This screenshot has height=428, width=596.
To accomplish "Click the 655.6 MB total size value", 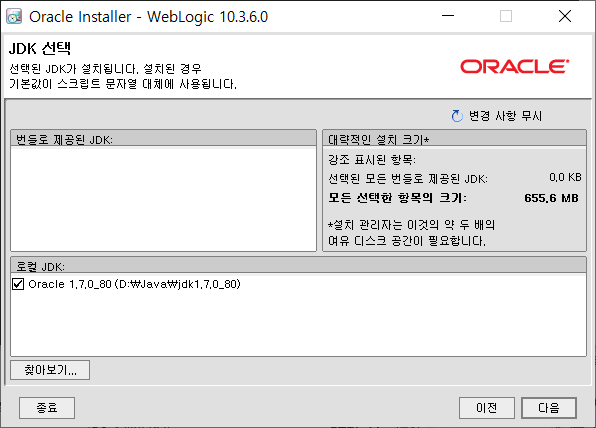I will point(551,198).
